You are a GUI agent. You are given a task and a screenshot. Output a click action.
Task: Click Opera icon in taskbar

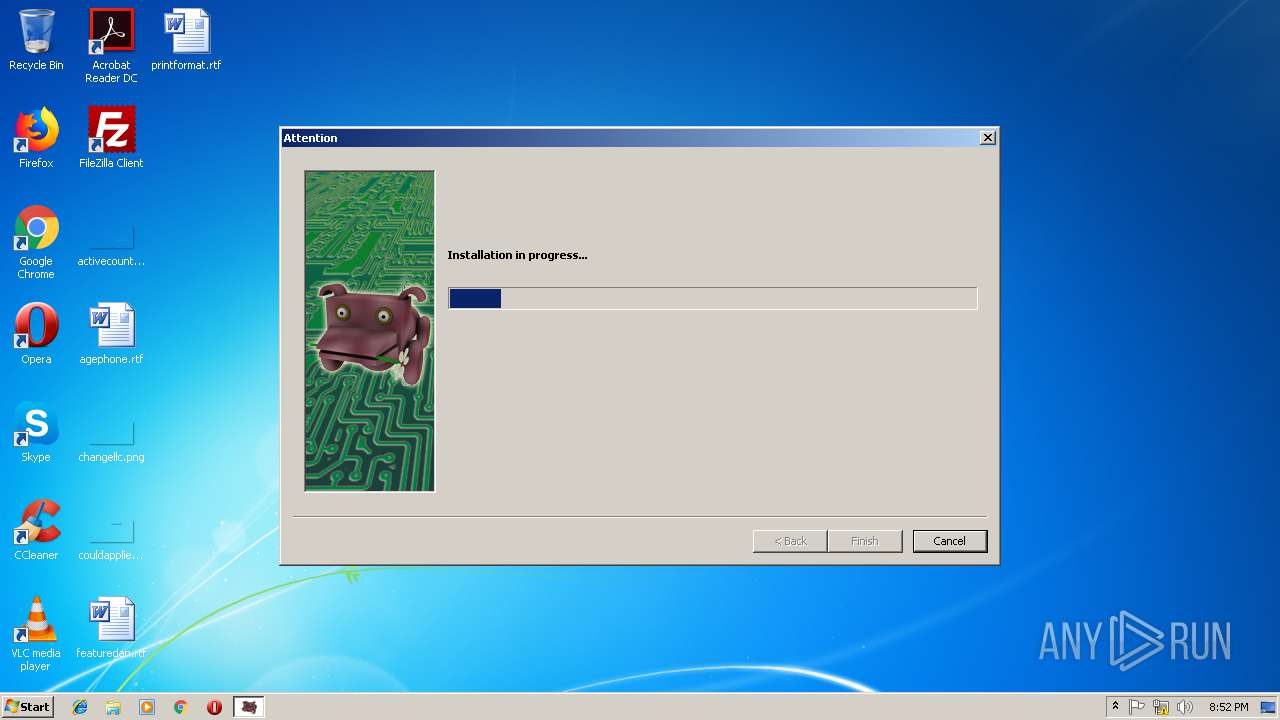[x=214, y=707]
